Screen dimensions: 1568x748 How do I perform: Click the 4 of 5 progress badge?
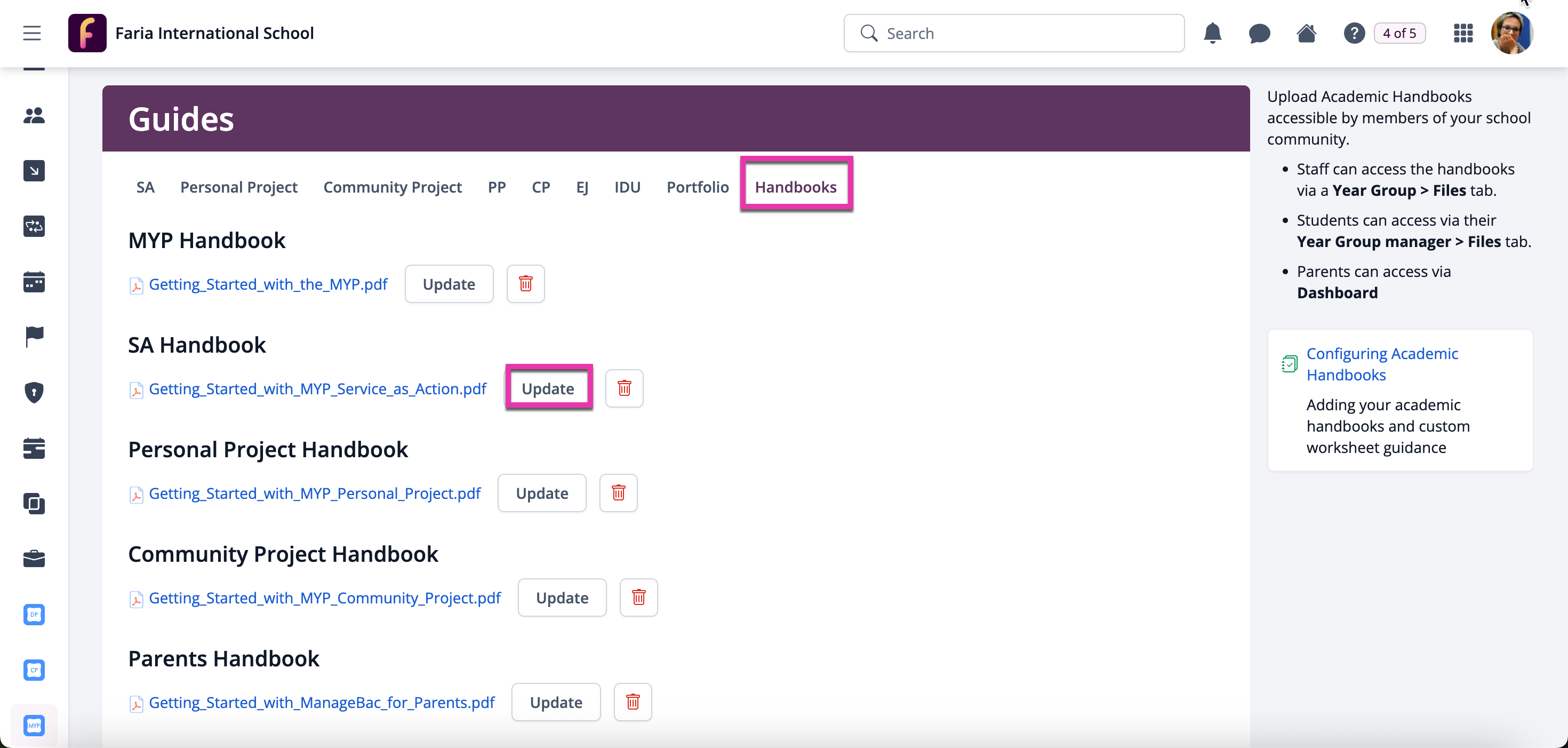(x=1399, y=33)
